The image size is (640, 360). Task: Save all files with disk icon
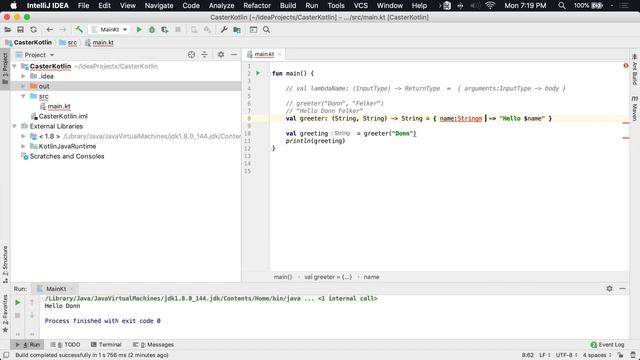20,29
